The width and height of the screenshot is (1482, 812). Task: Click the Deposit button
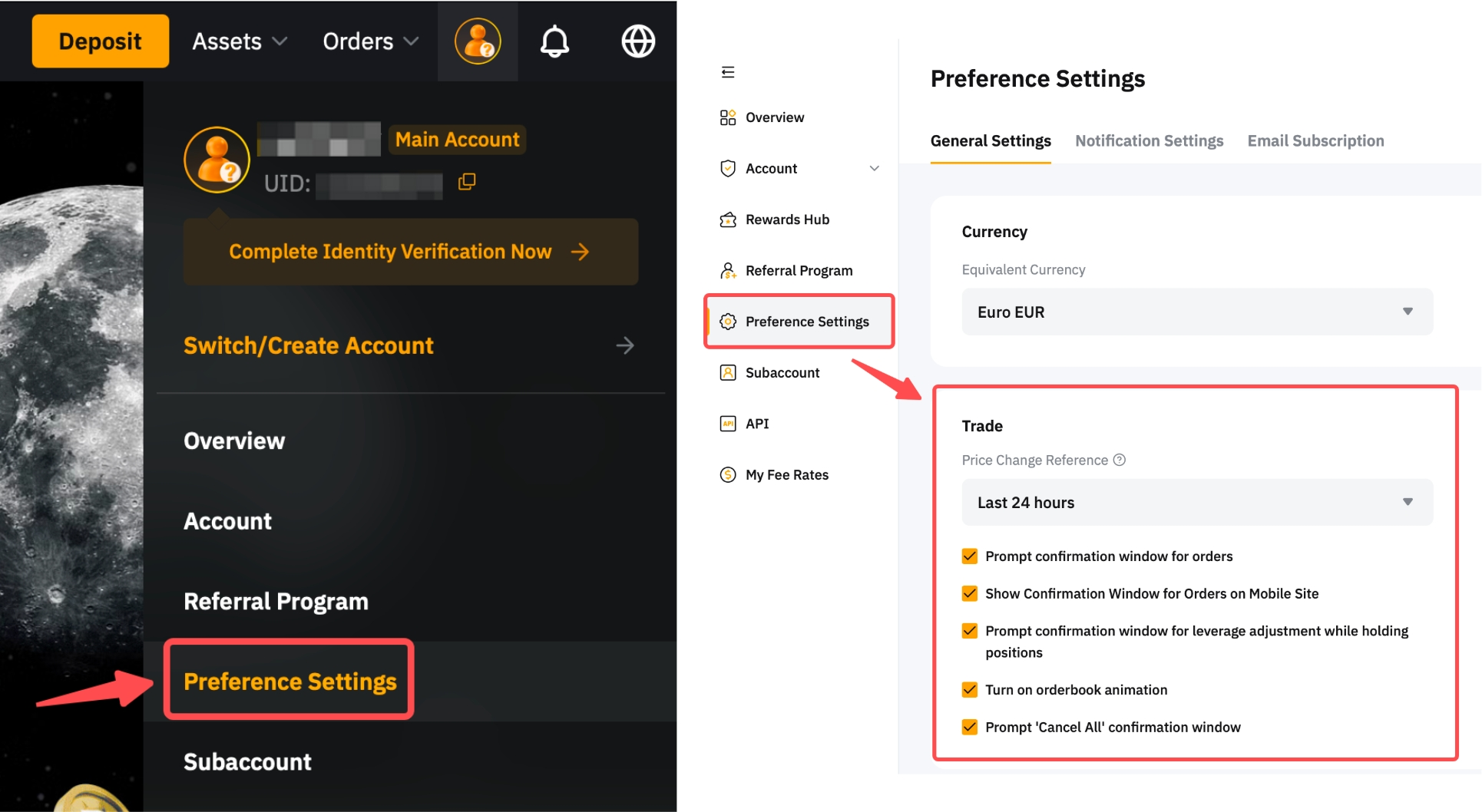(100, 41)
